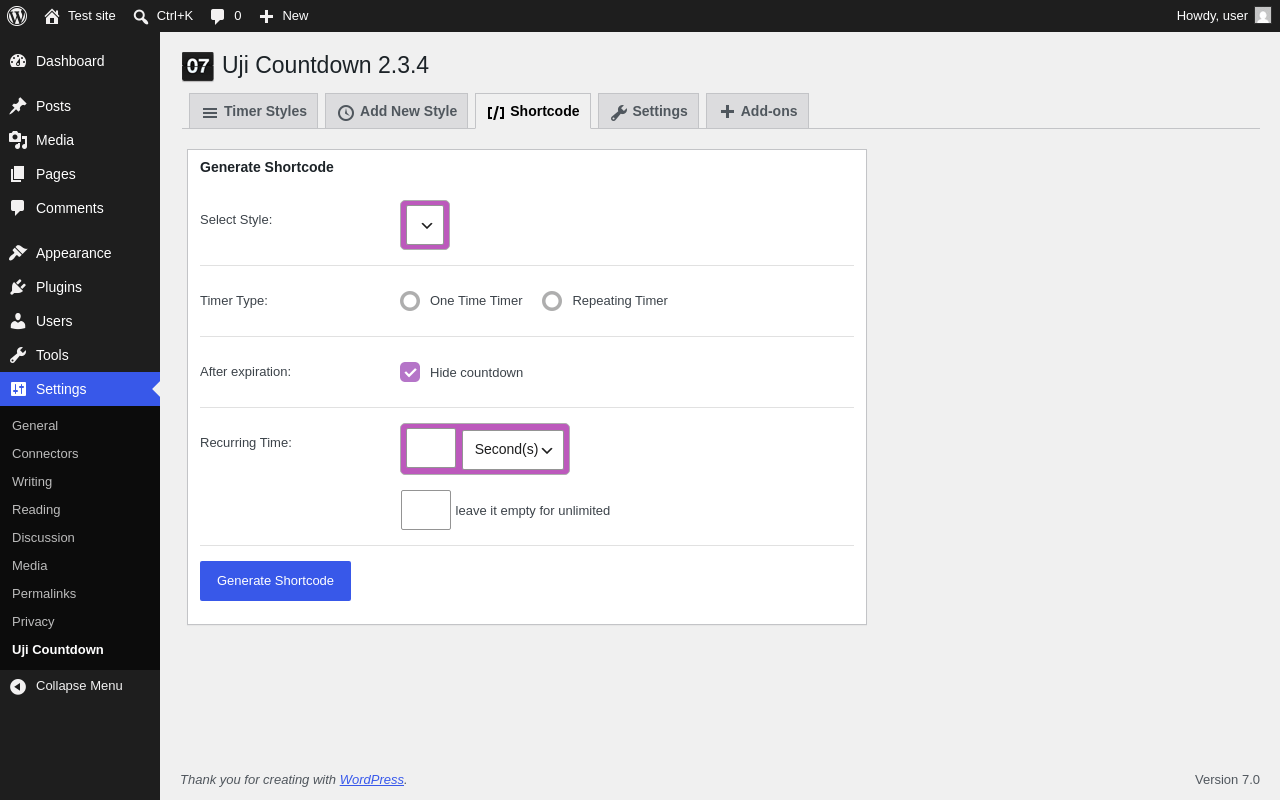Click the Appearance paintbrush icon
The image size is (1280, 800).
pos(18,253)
